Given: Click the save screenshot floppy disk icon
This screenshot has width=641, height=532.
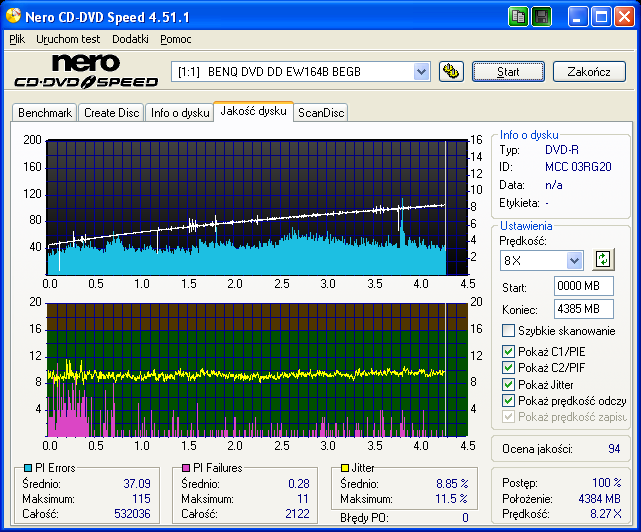Looking at the screenshot, I should click(542, 17).
